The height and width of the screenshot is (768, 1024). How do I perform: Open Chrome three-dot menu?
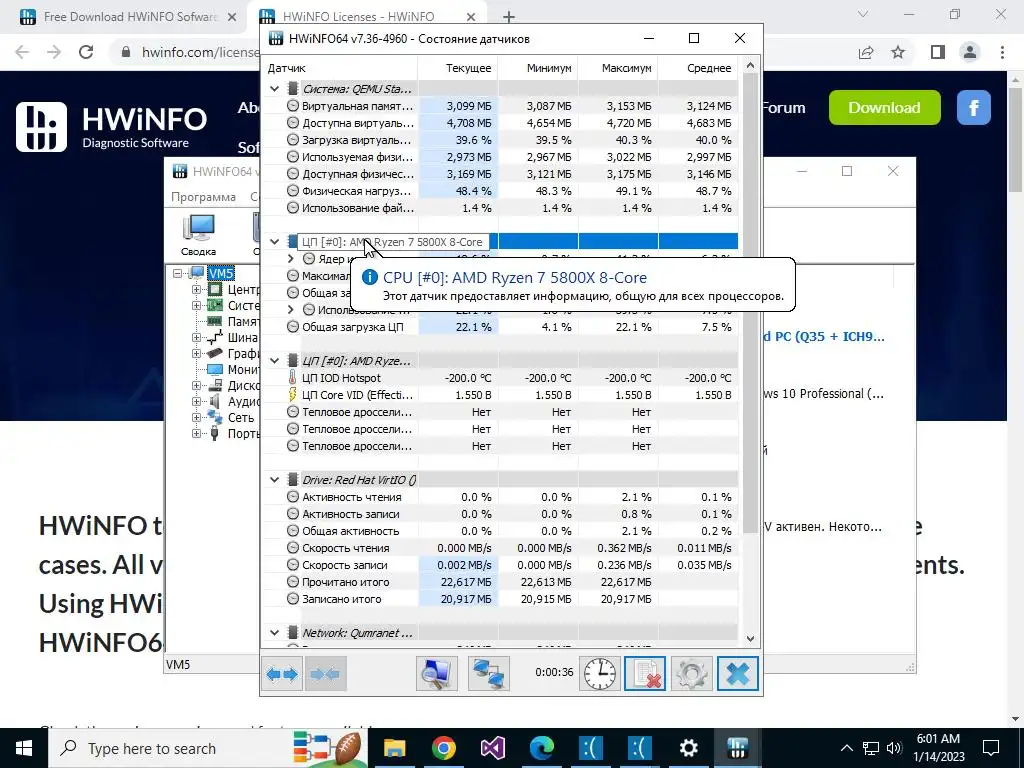[1002, 52]
